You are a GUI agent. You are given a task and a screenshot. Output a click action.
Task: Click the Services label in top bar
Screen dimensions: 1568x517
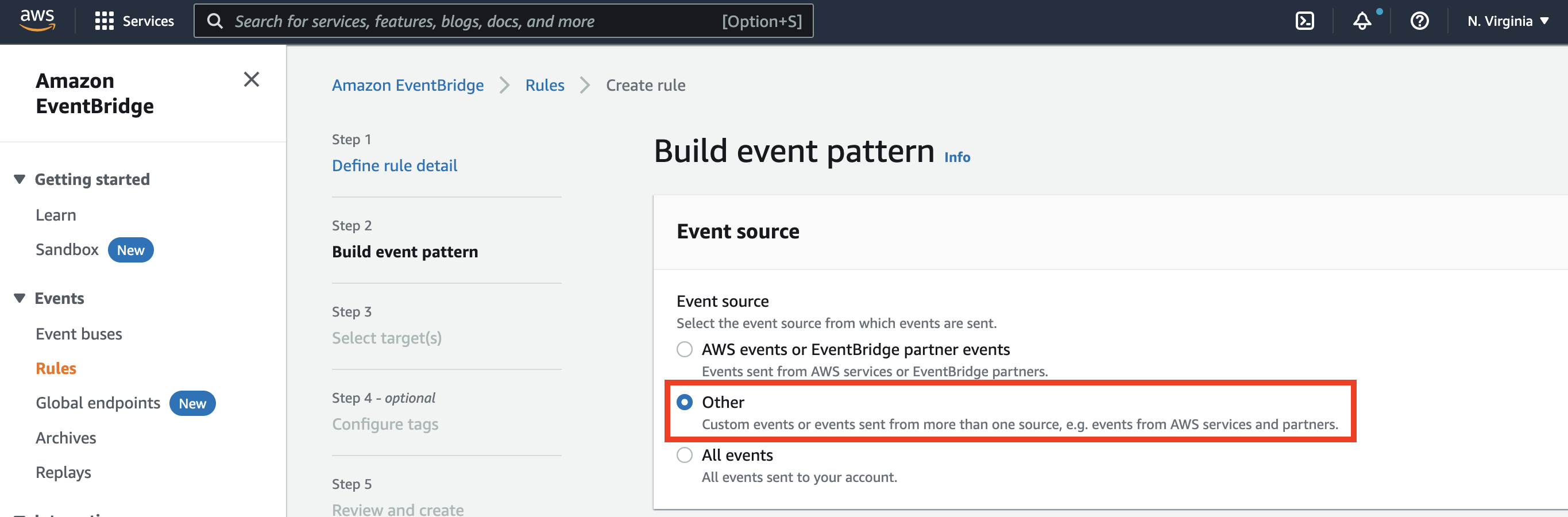point(149,21)
